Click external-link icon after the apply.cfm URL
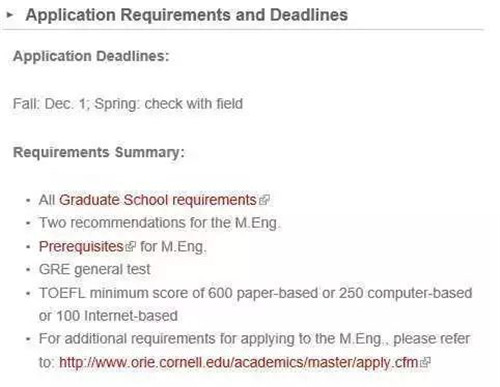The height and width of the screenshot is (387, 500). [425, 362]
